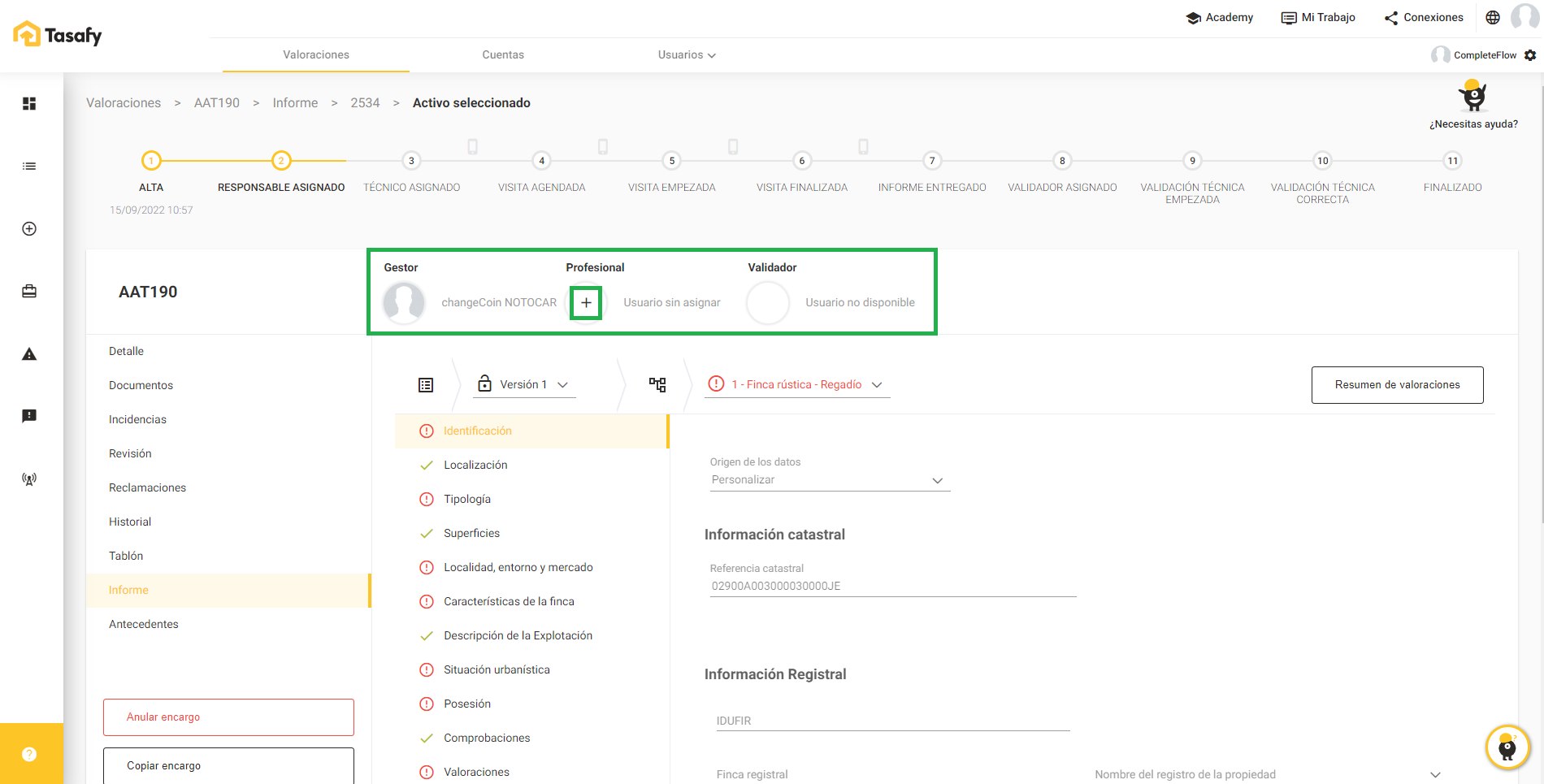Image resolution: width=1544 pixels, height=784 pixels.
Task: Open the asset hierarchy tree icon
Action: [x=657, y=384]
